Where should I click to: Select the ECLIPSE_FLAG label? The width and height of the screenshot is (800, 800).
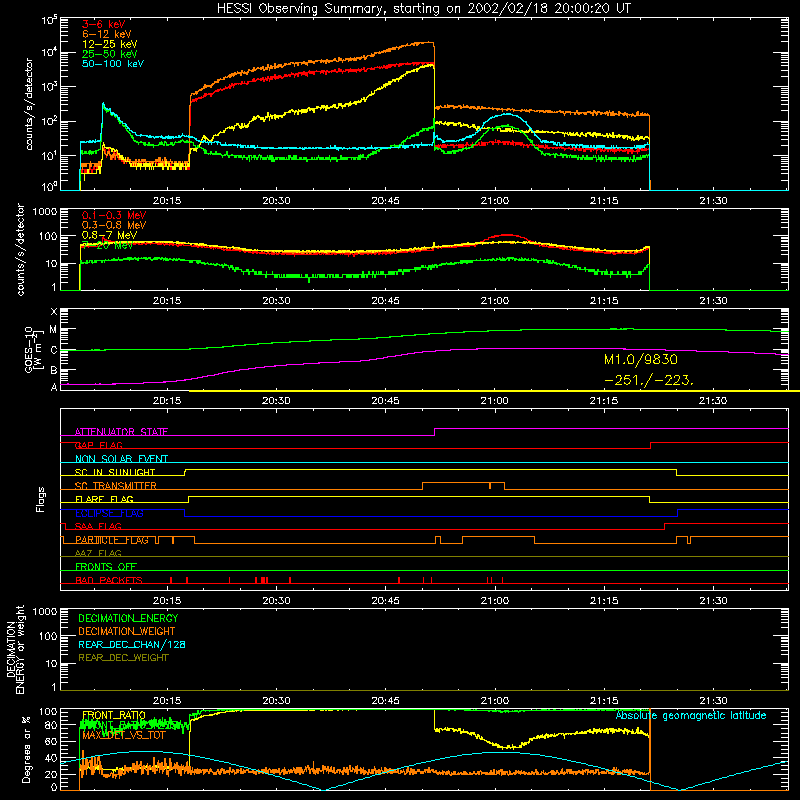[x=109, y=513]
